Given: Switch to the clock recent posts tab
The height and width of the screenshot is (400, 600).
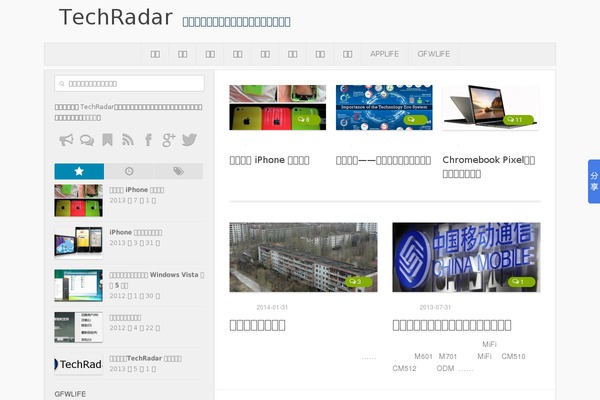Looking at the screenshot, I should point(129,171).
